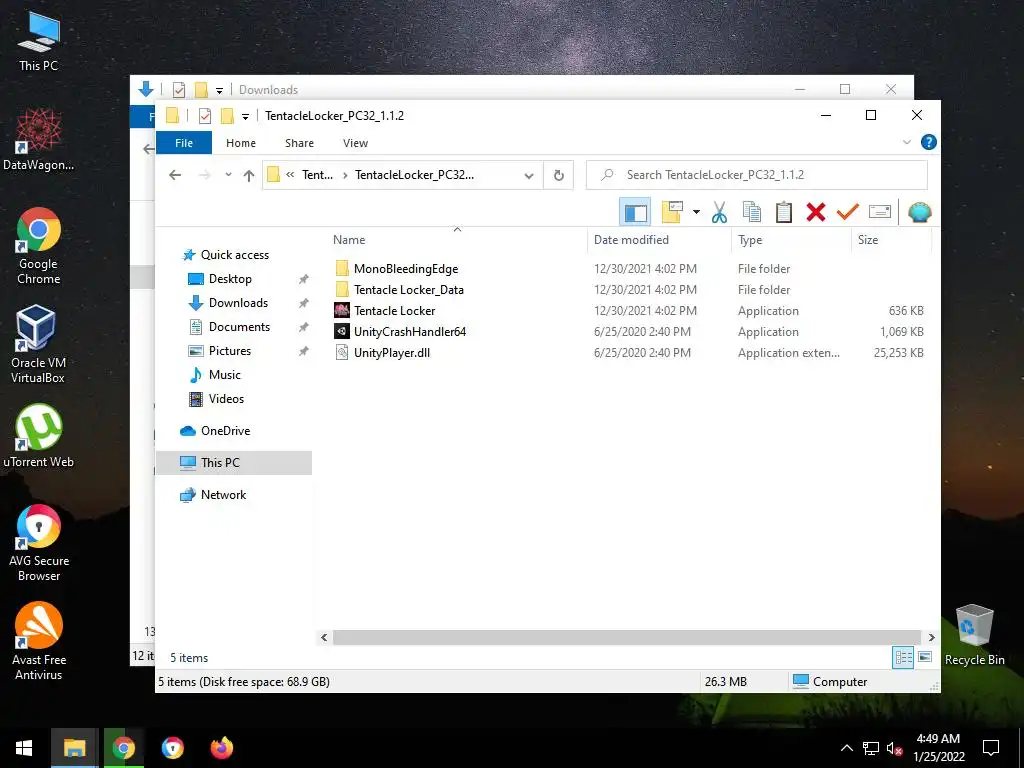
Task: Switch to Details view button
Action: tap(903, 657)
